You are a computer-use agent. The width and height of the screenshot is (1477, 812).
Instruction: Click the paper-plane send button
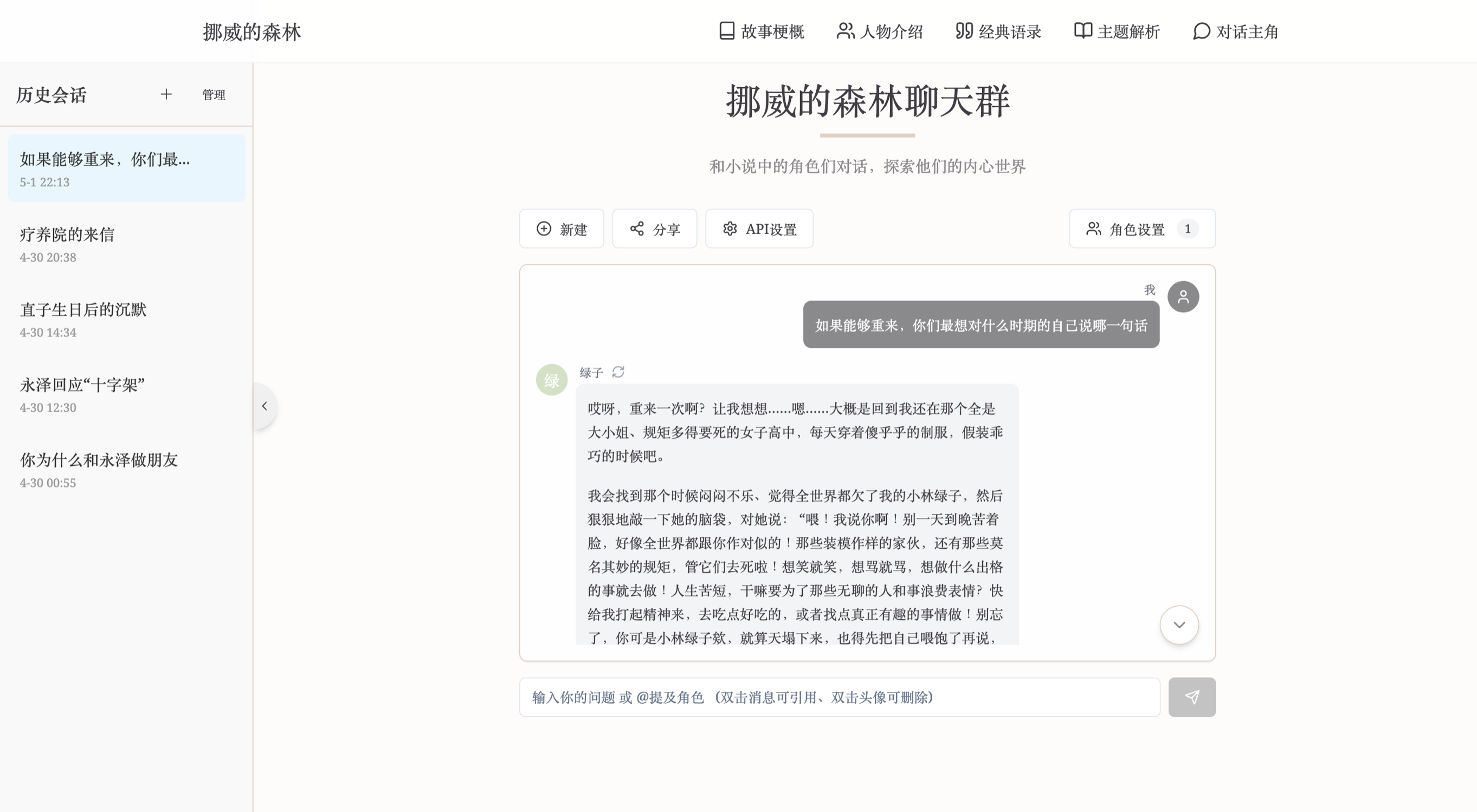click(1191, 697)
